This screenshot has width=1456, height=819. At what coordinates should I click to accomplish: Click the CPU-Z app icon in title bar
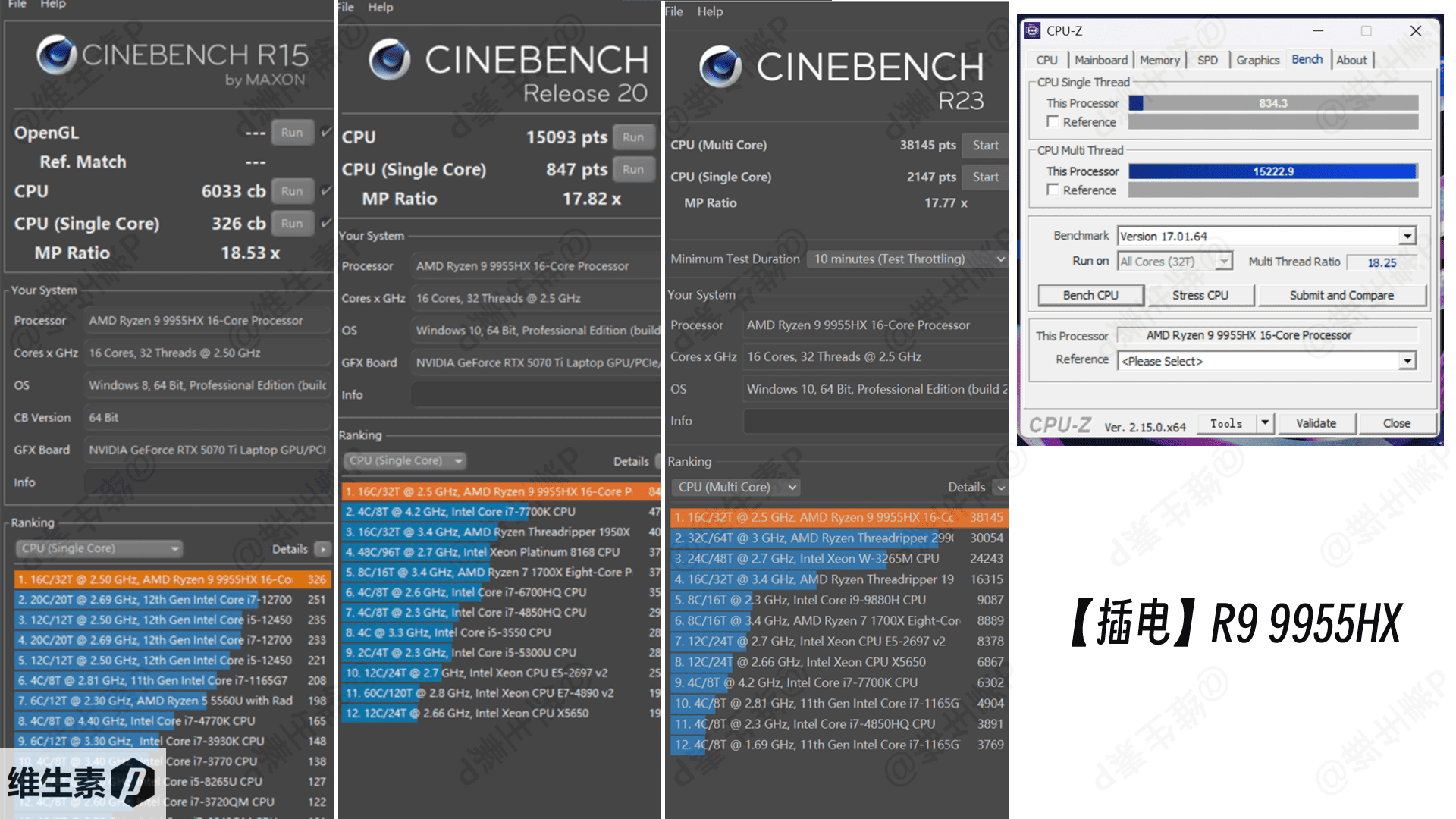tap(1032, 31)
